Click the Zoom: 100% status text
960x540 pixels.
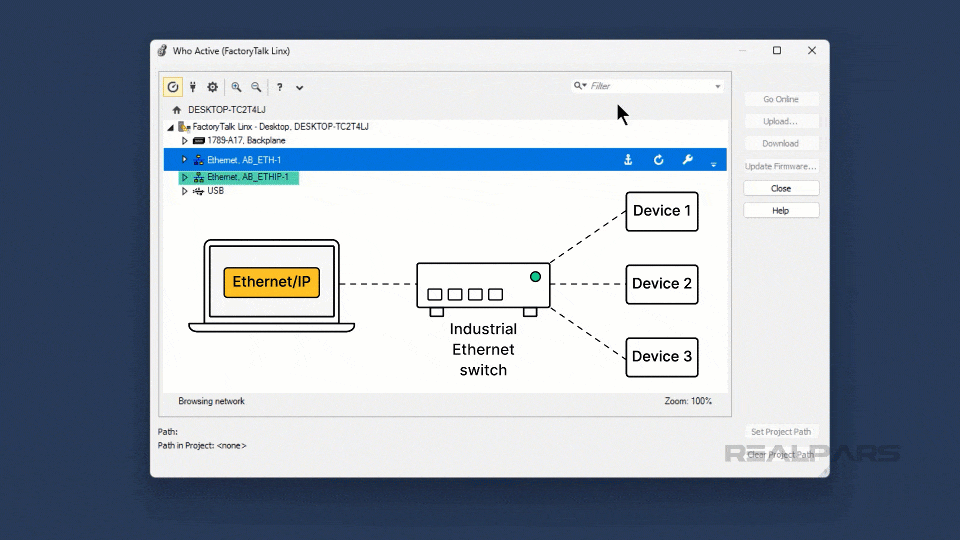click(688, 401)
